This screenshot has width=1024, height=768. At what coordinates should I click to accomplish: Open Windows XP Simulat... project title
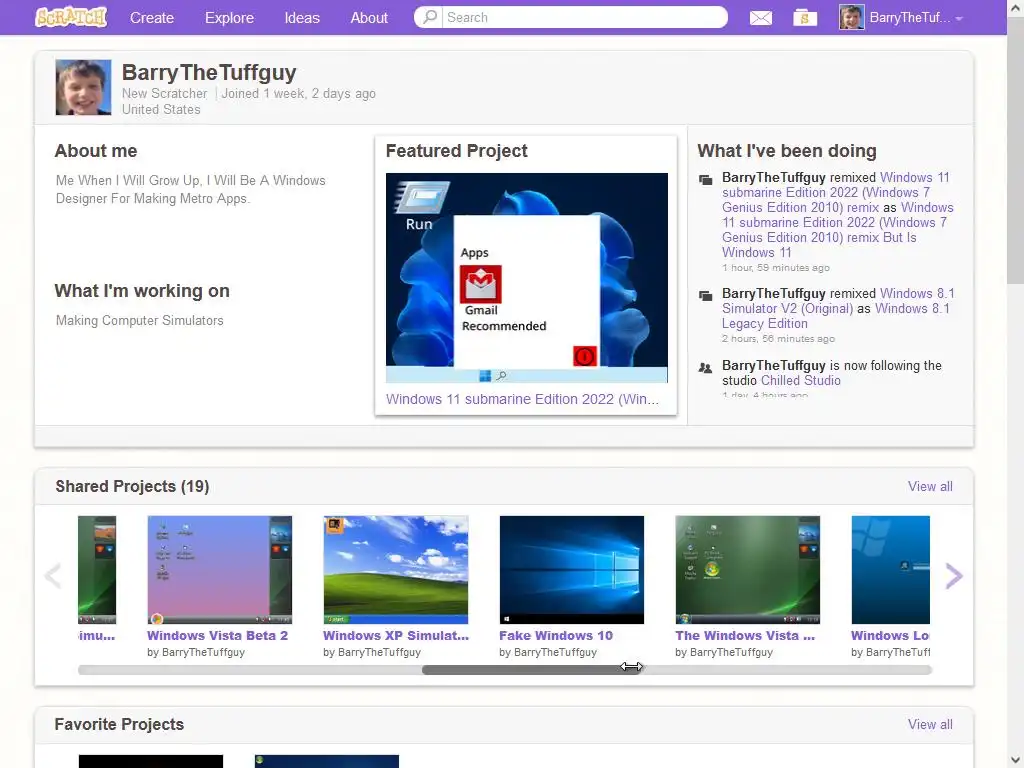(x=396, y=635)
